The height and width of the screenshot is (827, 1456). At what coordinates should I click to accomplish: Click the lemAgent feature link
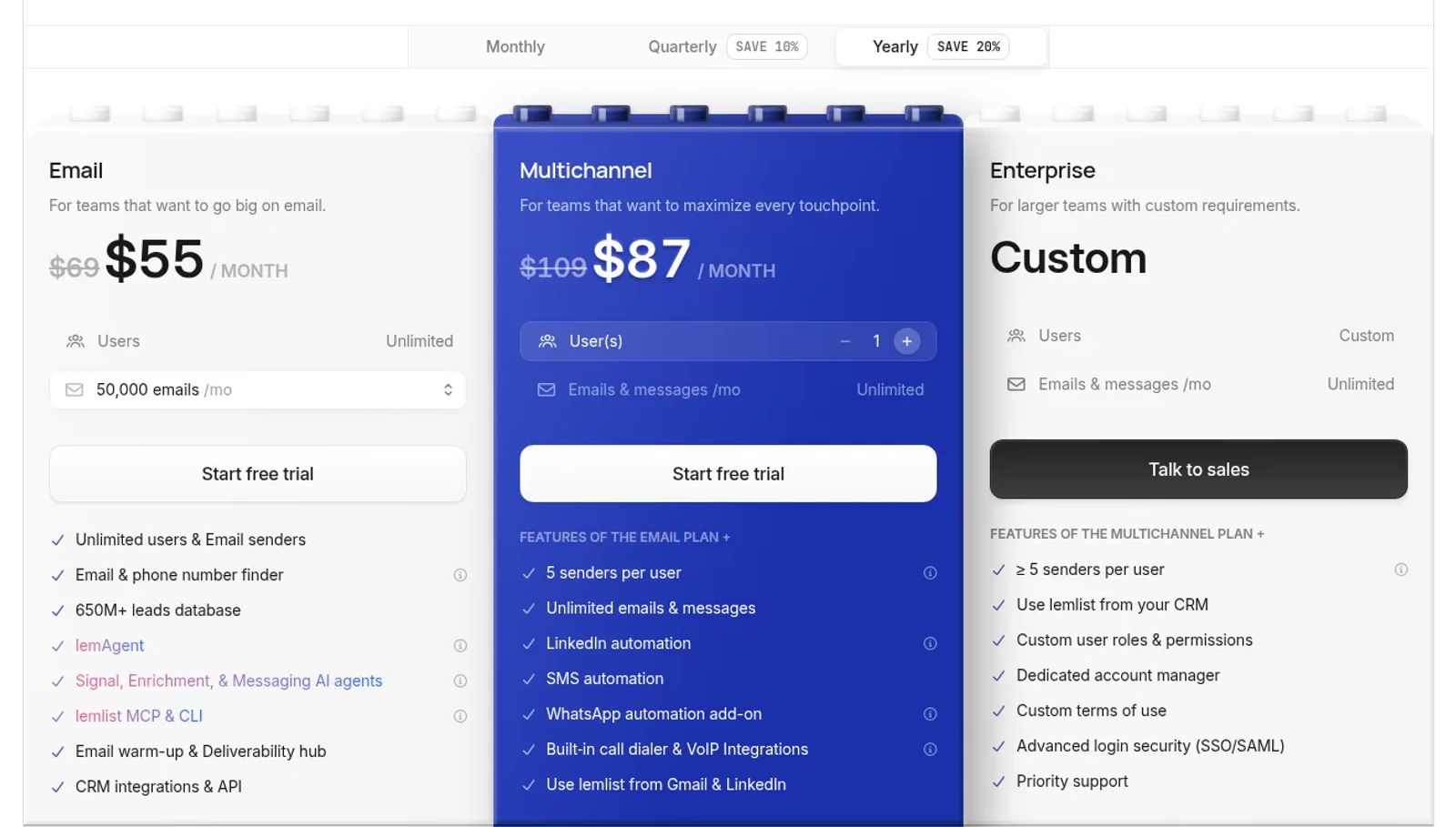109,646
